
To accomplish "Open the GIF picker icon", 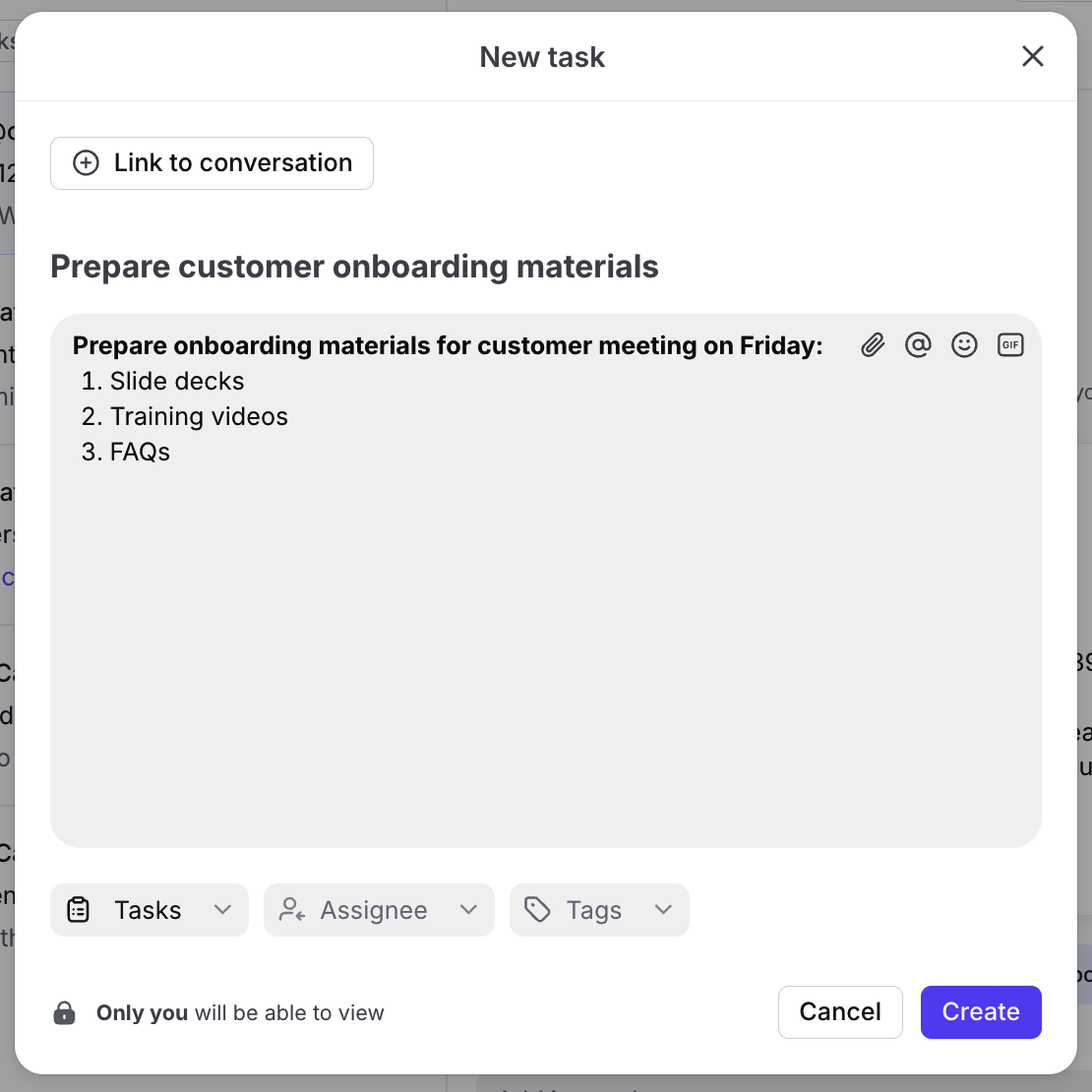I will point(1009,344).
